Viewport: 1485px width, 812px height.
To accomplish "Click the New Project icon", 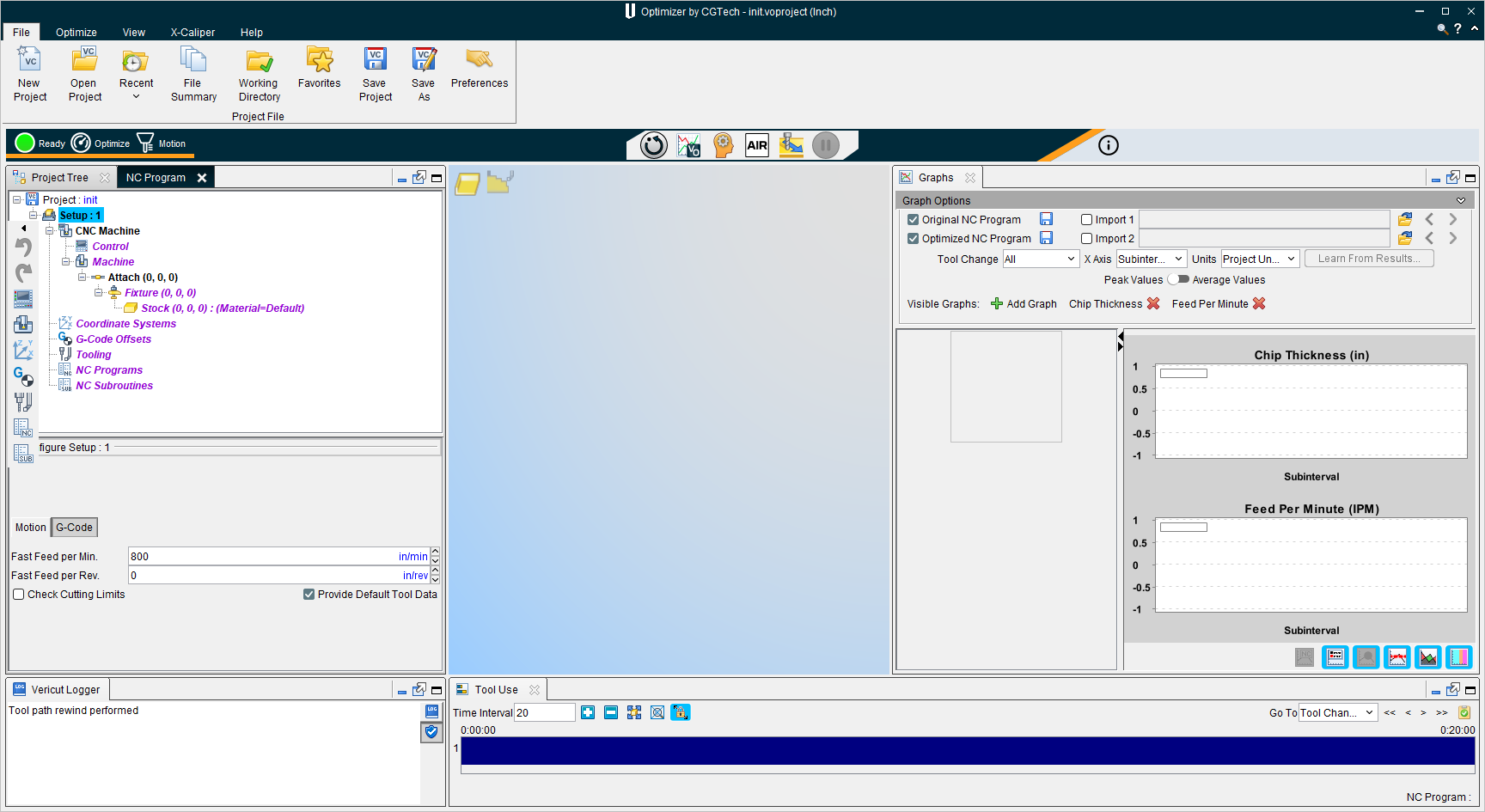I will (30, 59).
